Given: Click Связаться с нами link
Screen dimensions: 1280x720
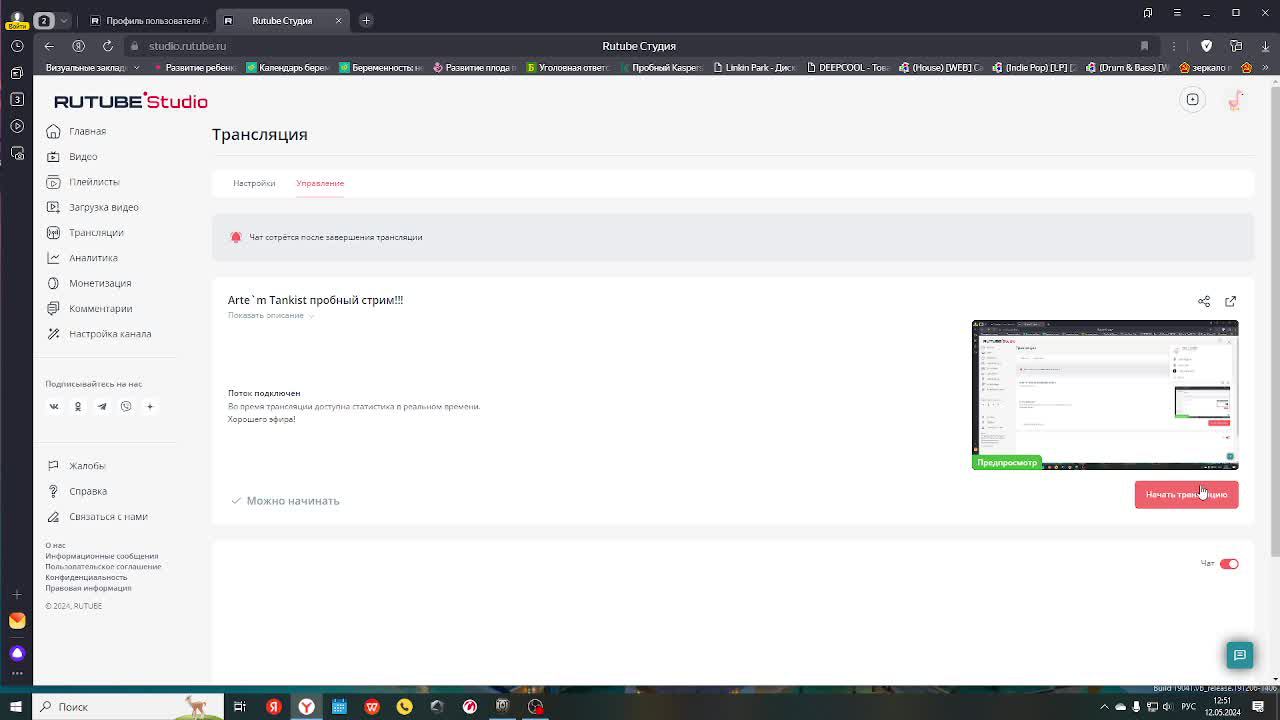Looking at the screenshot, I should click(x=97, y=517).
